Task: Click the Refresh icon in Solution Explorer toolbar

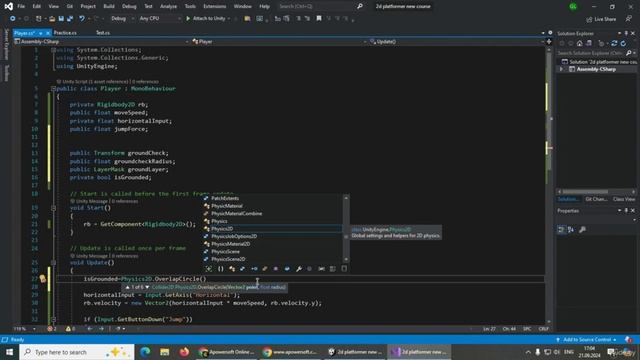Action: point(623,43)
